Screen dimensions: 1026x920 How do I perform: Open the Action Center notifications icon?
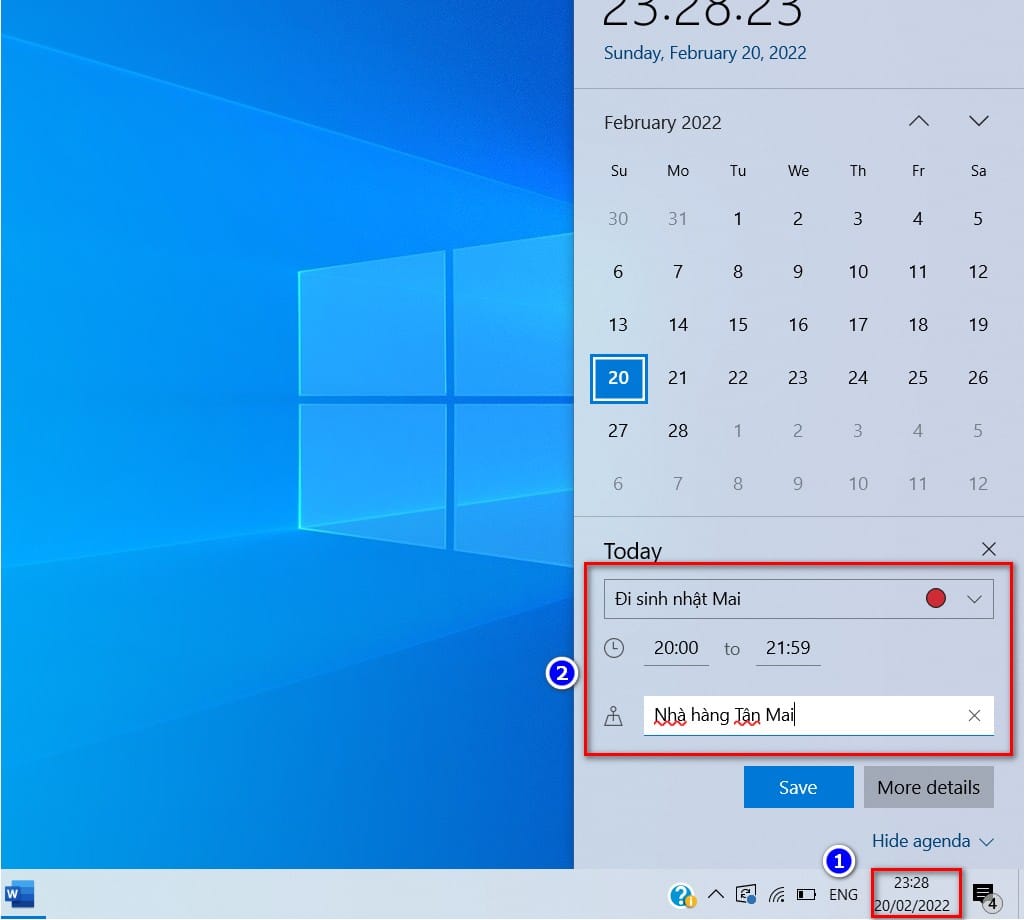point(985,896)
